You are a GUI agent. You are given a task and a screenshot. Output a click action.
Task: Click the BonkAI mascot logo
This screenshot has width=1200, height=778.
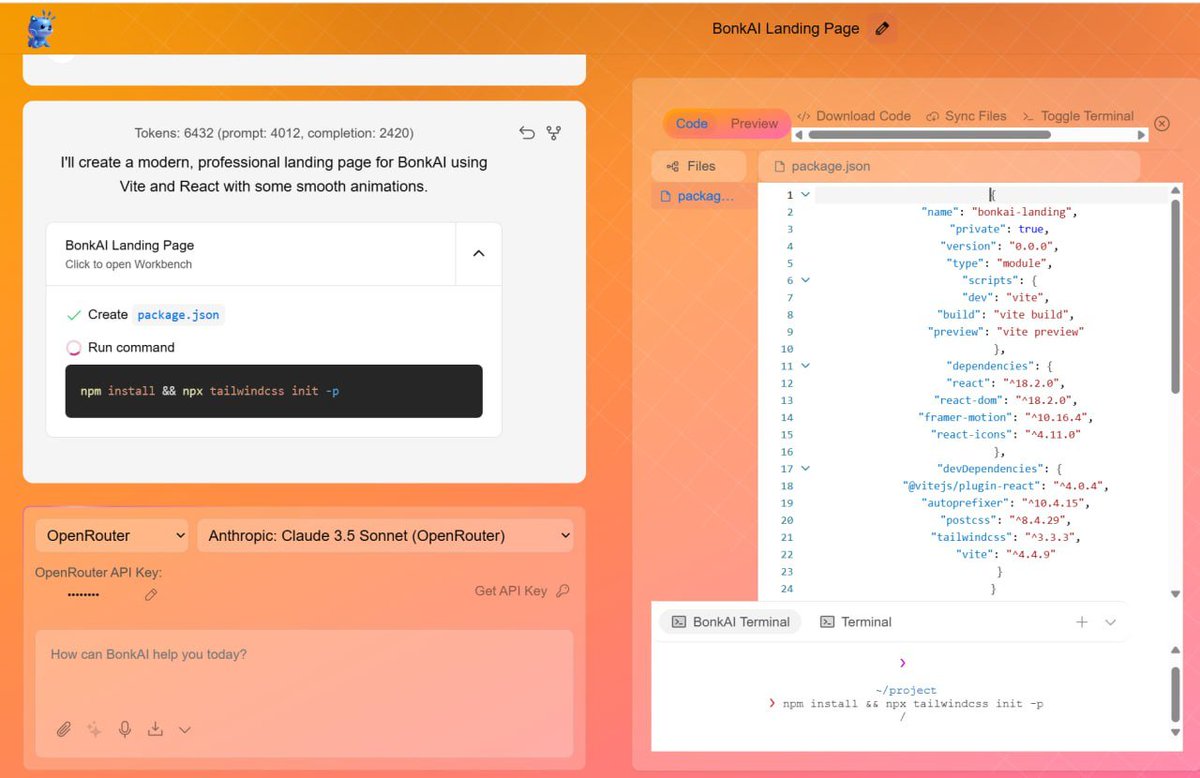[x=41, y=30]
